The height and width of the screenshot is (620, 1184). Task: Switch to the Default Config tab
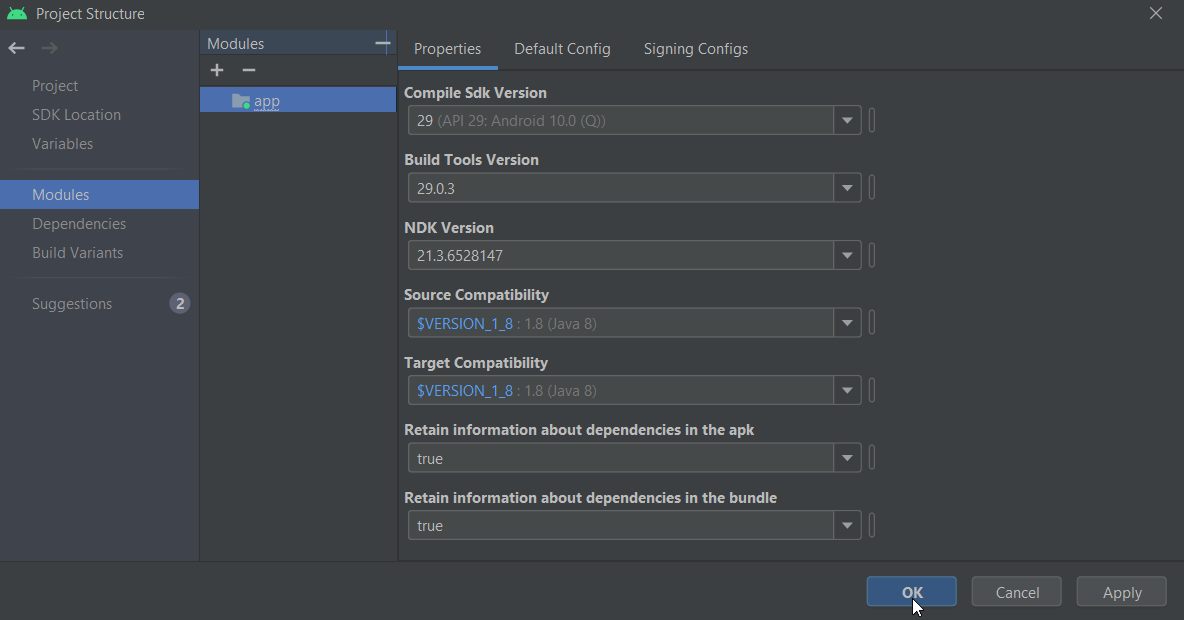pos(562,49)
